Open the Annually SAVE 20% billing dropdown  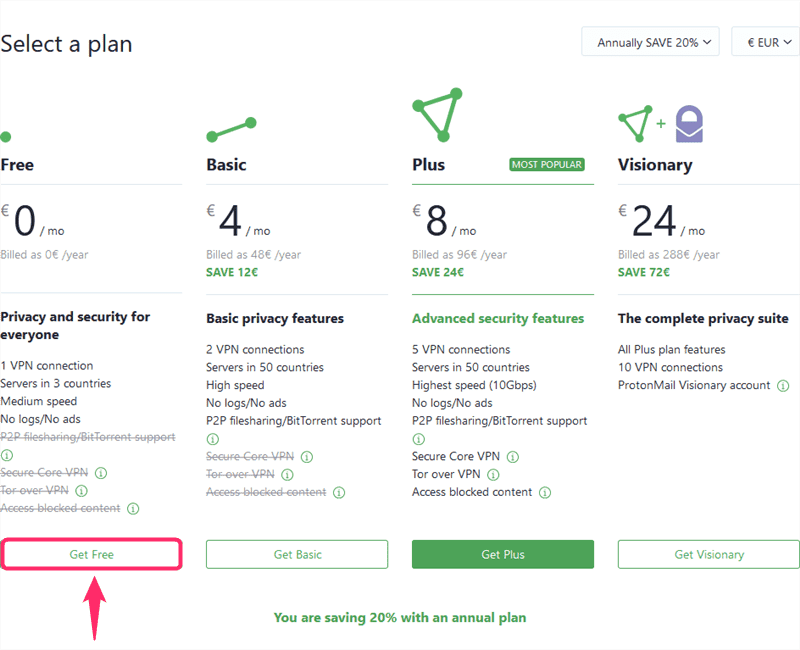[651, 42]
